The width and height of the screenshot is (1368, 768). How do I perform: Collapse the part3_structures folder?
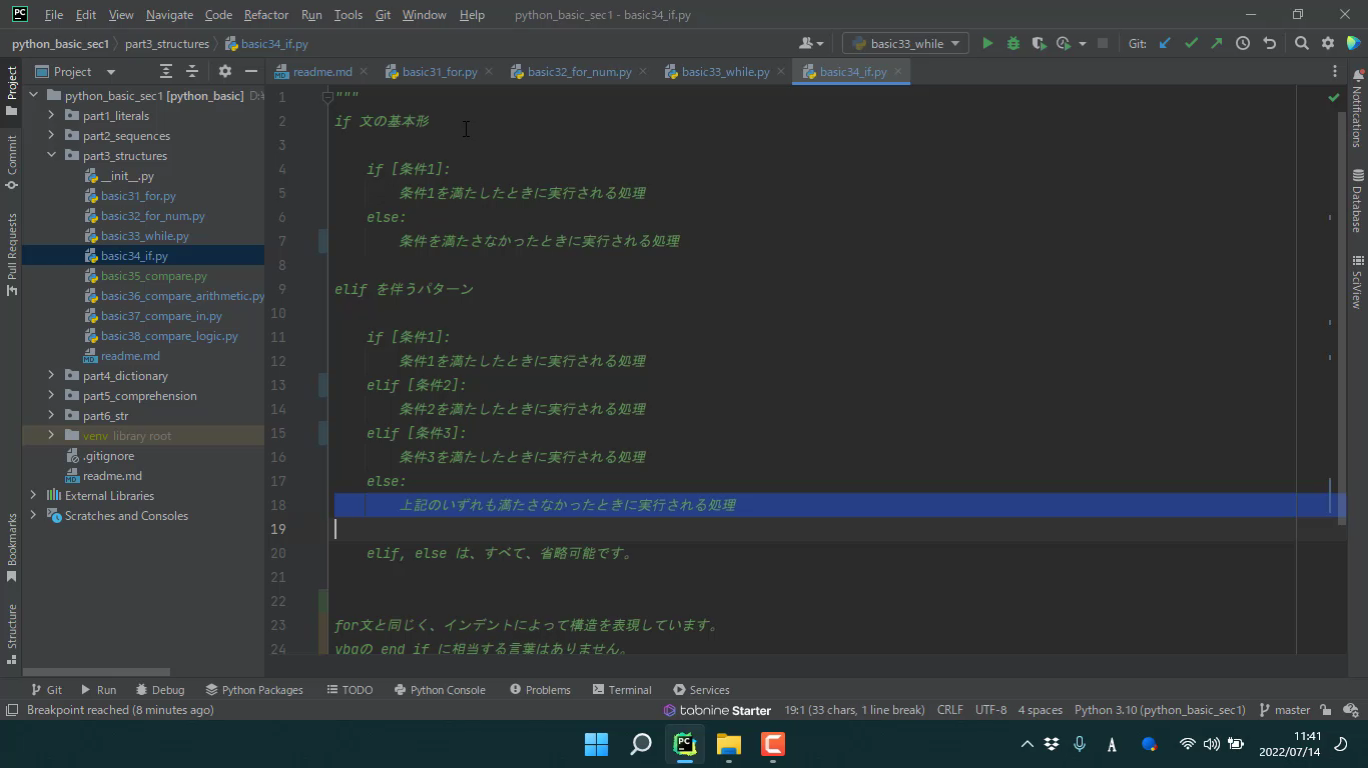click(51, 156)
